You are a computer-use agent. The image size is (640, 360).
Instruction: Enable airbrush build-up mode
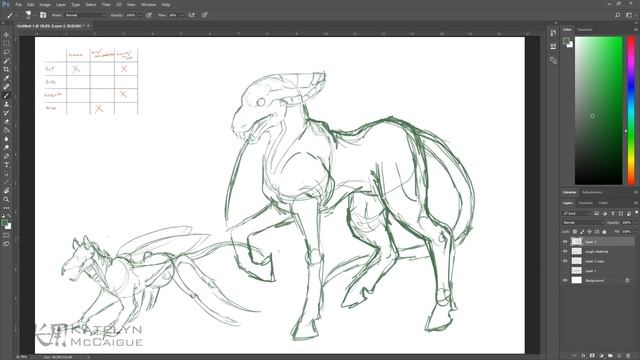point(192,15)
